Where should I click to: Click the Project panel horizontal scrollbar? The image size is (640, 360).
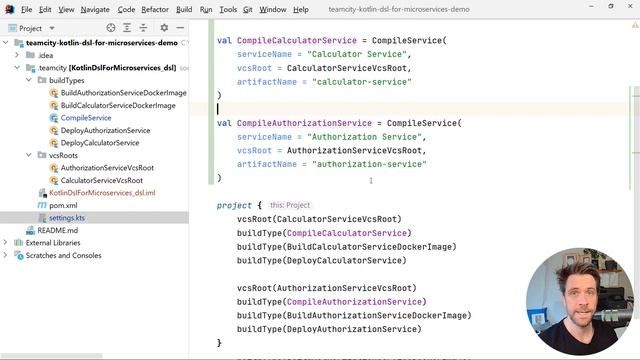coord(51,356)
